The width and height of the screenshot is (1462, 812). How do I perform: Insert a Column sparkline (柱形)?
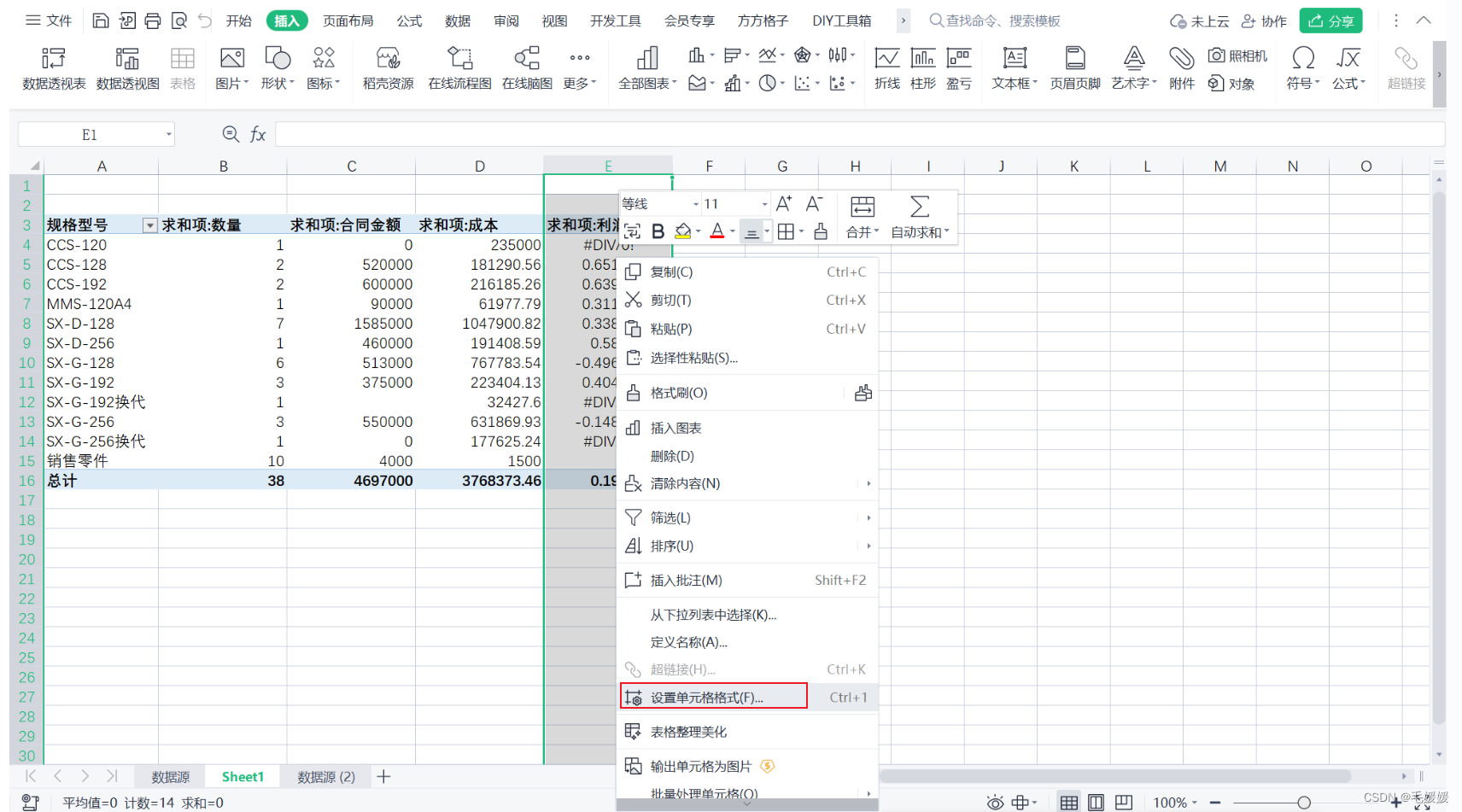[923, 68]
